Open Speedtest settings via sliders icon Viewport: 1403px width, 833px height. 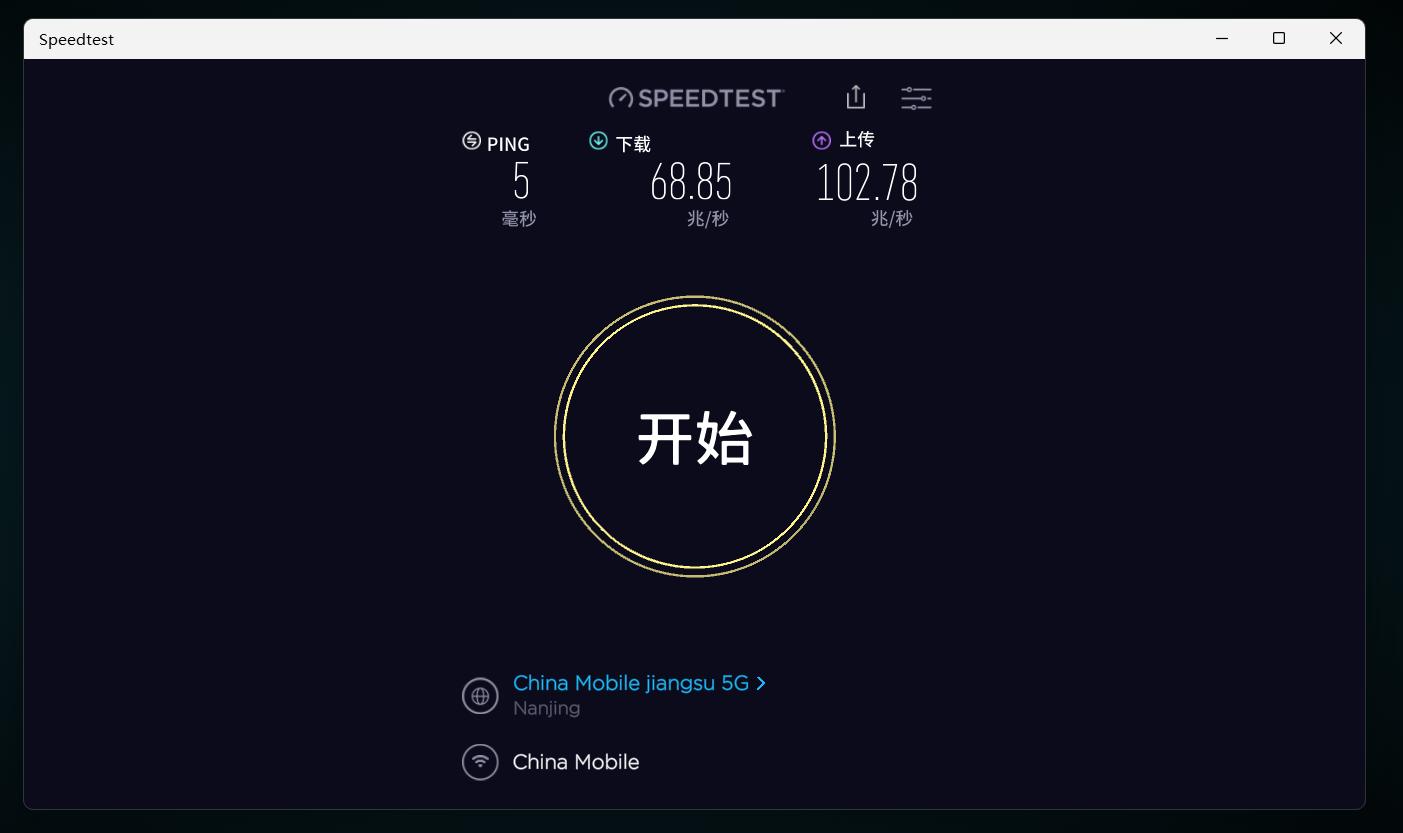pyautogui.click(x=916, y=97)
